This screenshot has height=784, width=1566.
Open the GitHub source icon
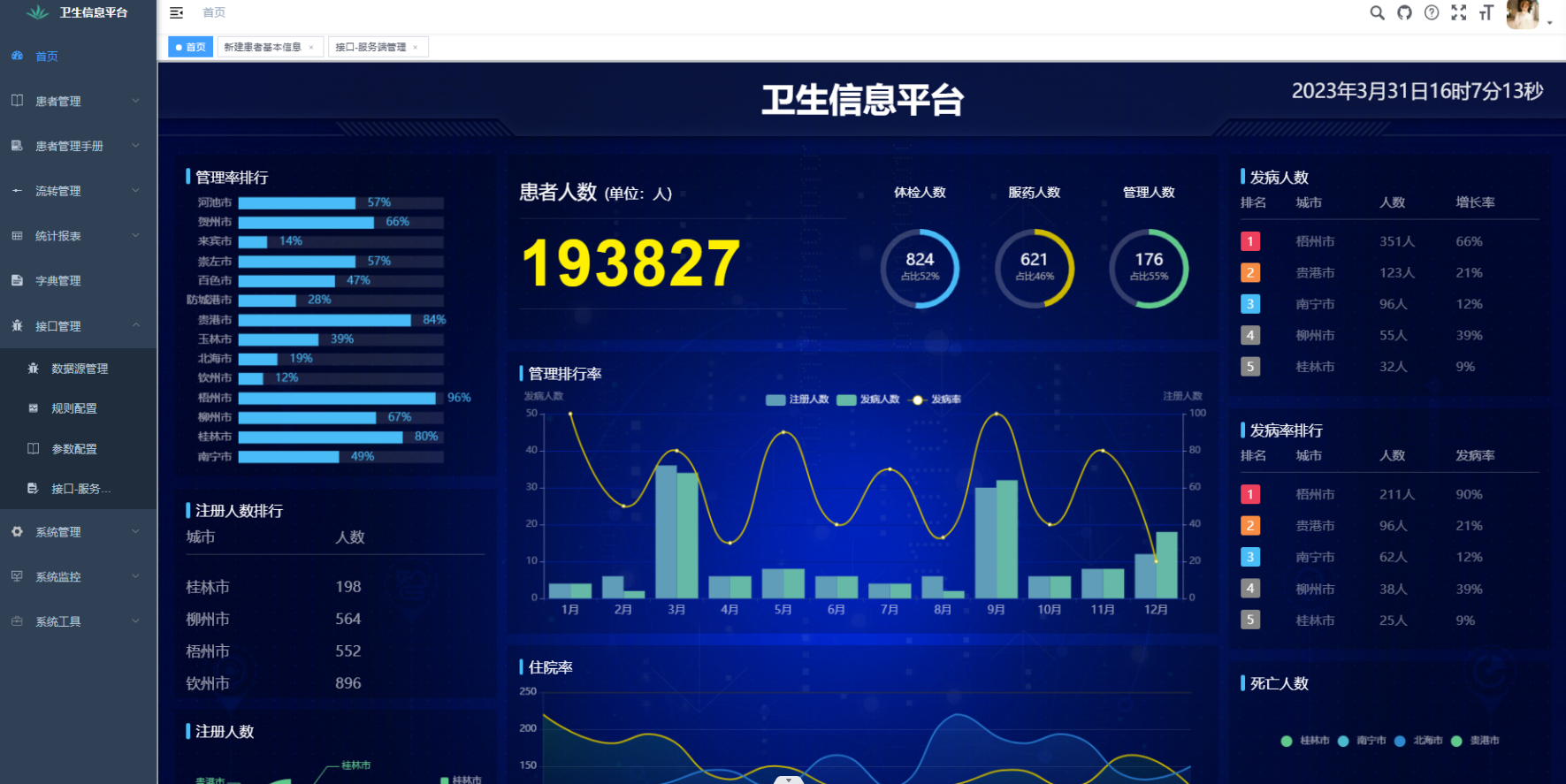click(1404, 12)
